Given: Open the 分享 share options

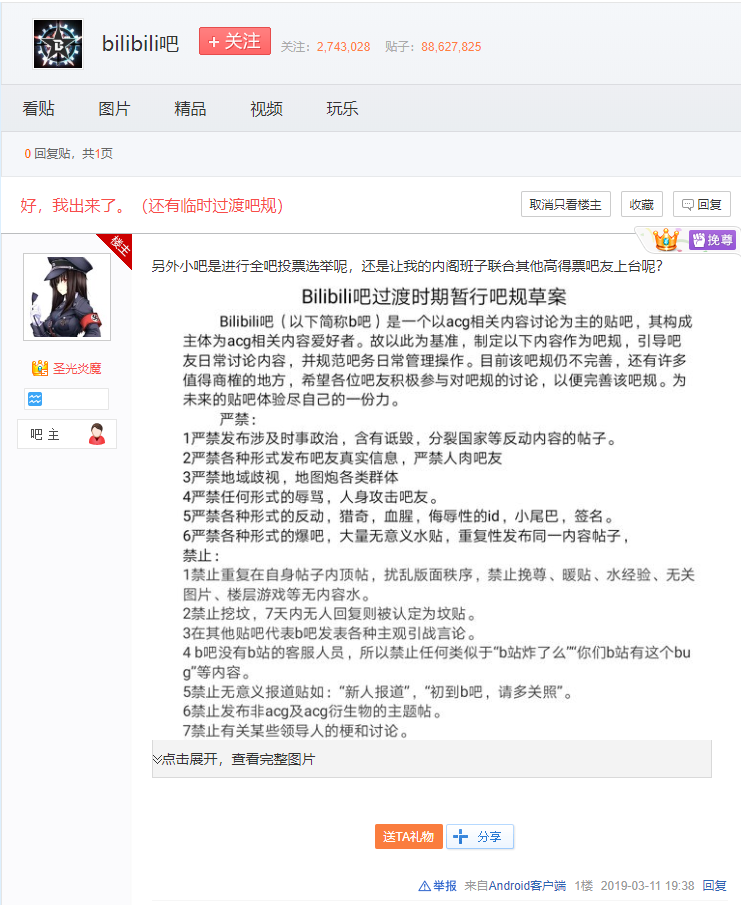Looking at the screenshot, I should (480, 837).
